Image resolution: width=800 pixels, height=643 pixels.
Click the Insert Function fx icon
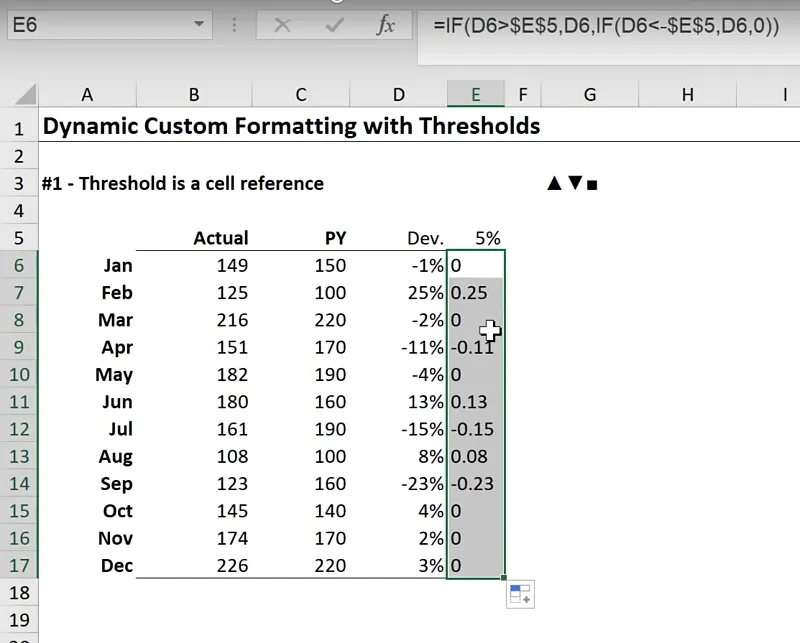tap(385, 26)
